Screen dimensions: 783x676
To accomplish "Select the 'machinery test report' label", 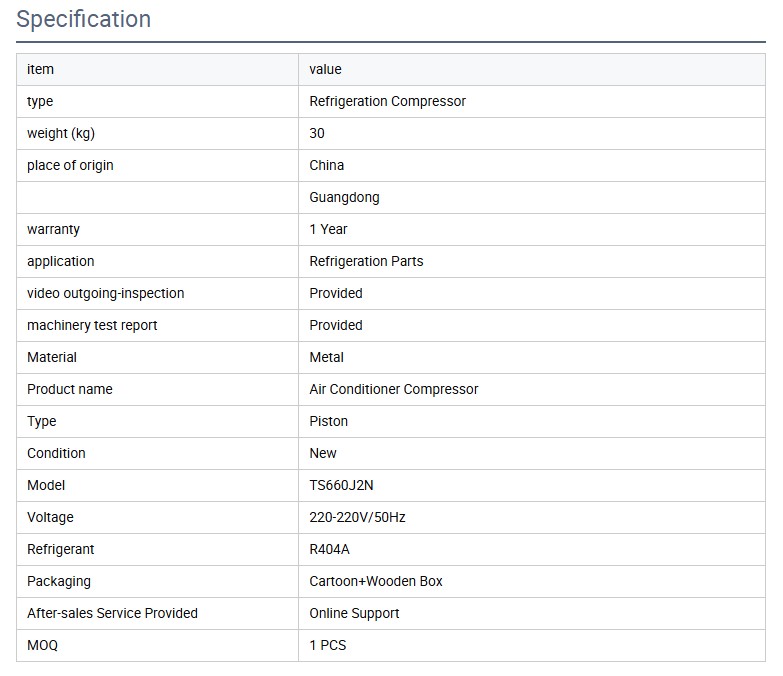I will point(92,325).
